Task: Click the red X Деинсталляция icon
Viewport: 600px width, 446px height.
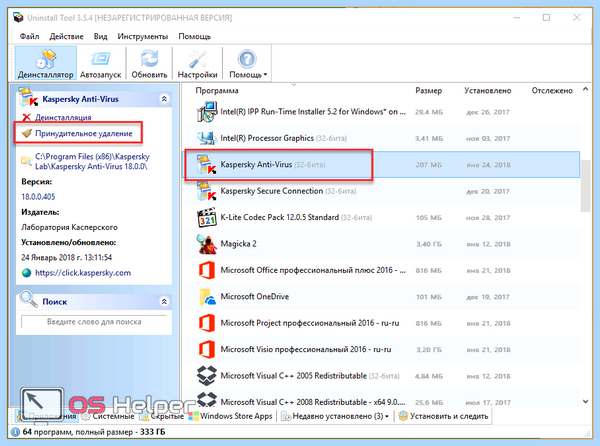Action: pyautogui.click(x=26, y=117)
